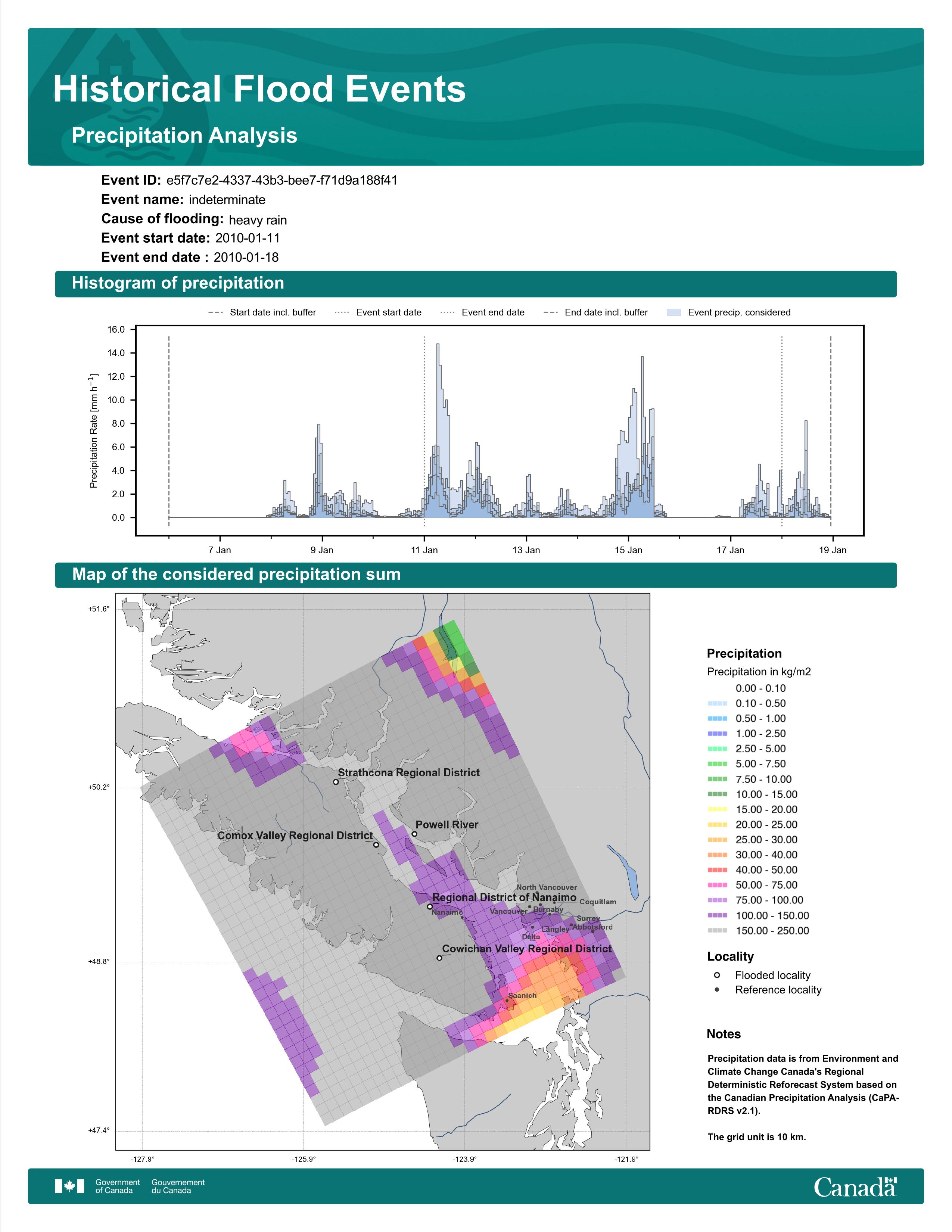Click the Vancouver map label
Viewport: 952px width, 1232px height.
coord(508,911)
